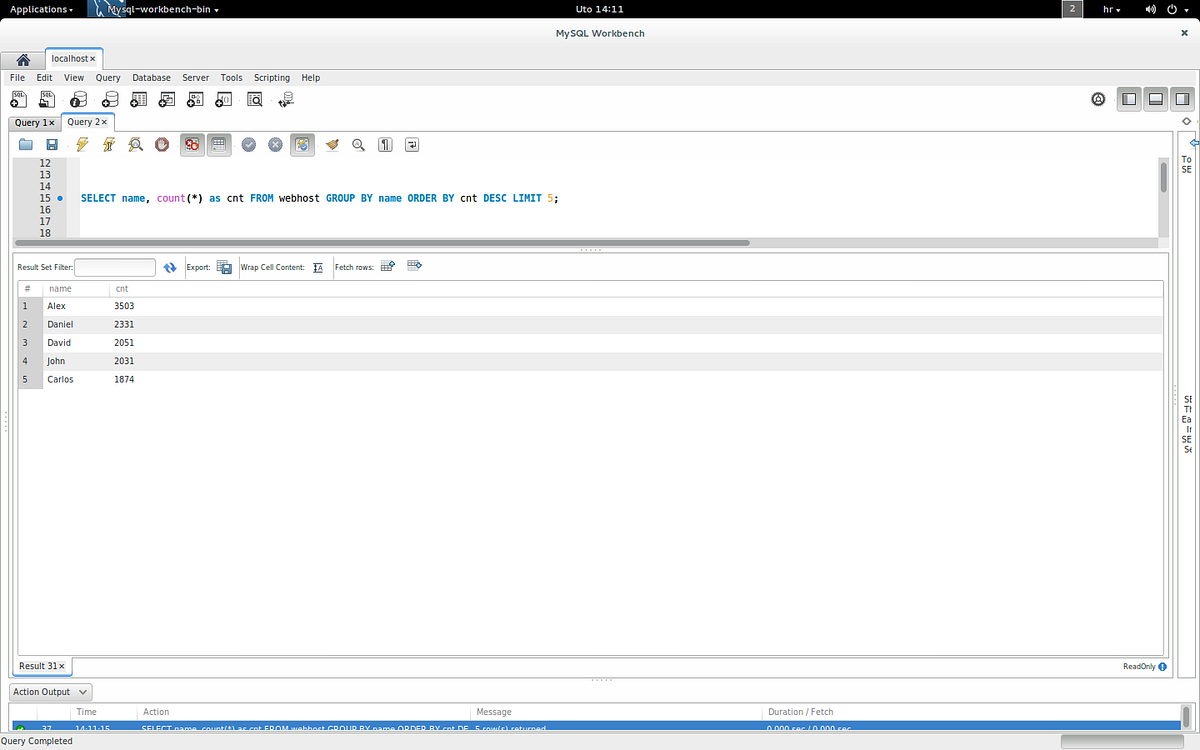Screen dimensions: 1200x750
Task: Fetch next rows icon
Action: (388, 266)
